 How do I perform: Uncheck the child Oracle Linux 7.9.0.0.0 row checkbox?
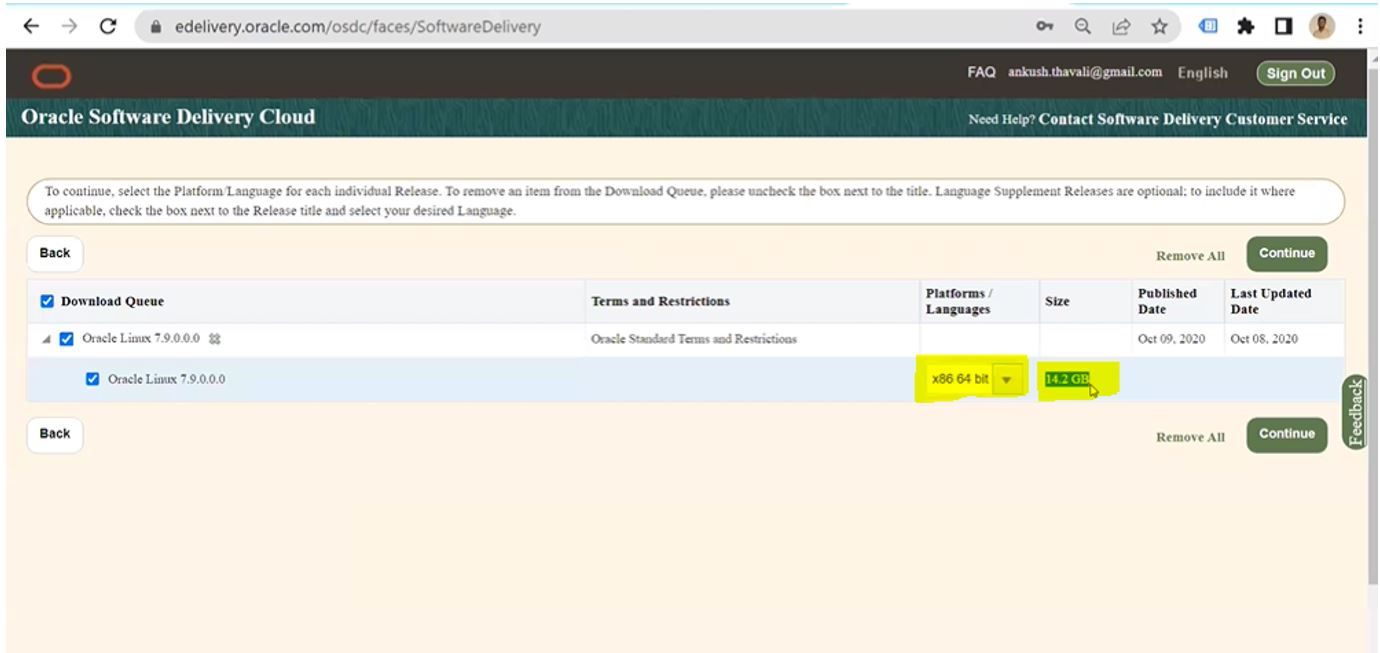pos(93,379)
